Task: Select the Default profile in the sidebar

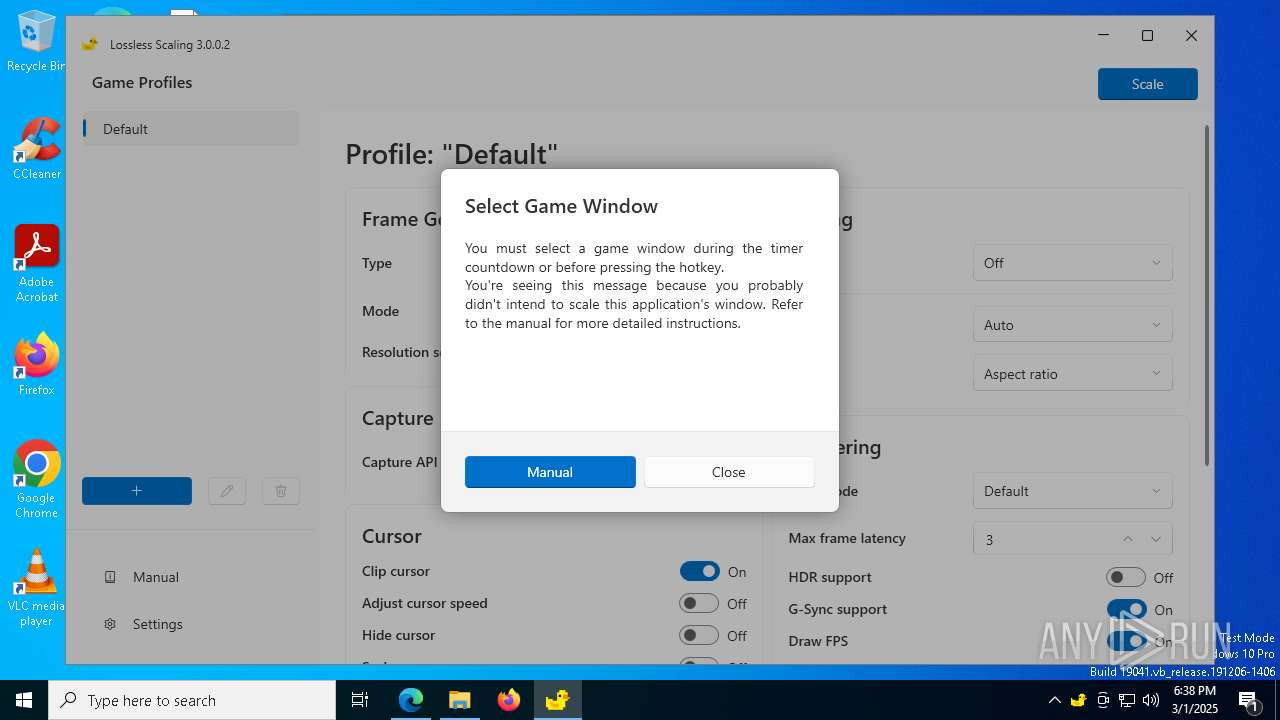Action: [x=190, y=129]
